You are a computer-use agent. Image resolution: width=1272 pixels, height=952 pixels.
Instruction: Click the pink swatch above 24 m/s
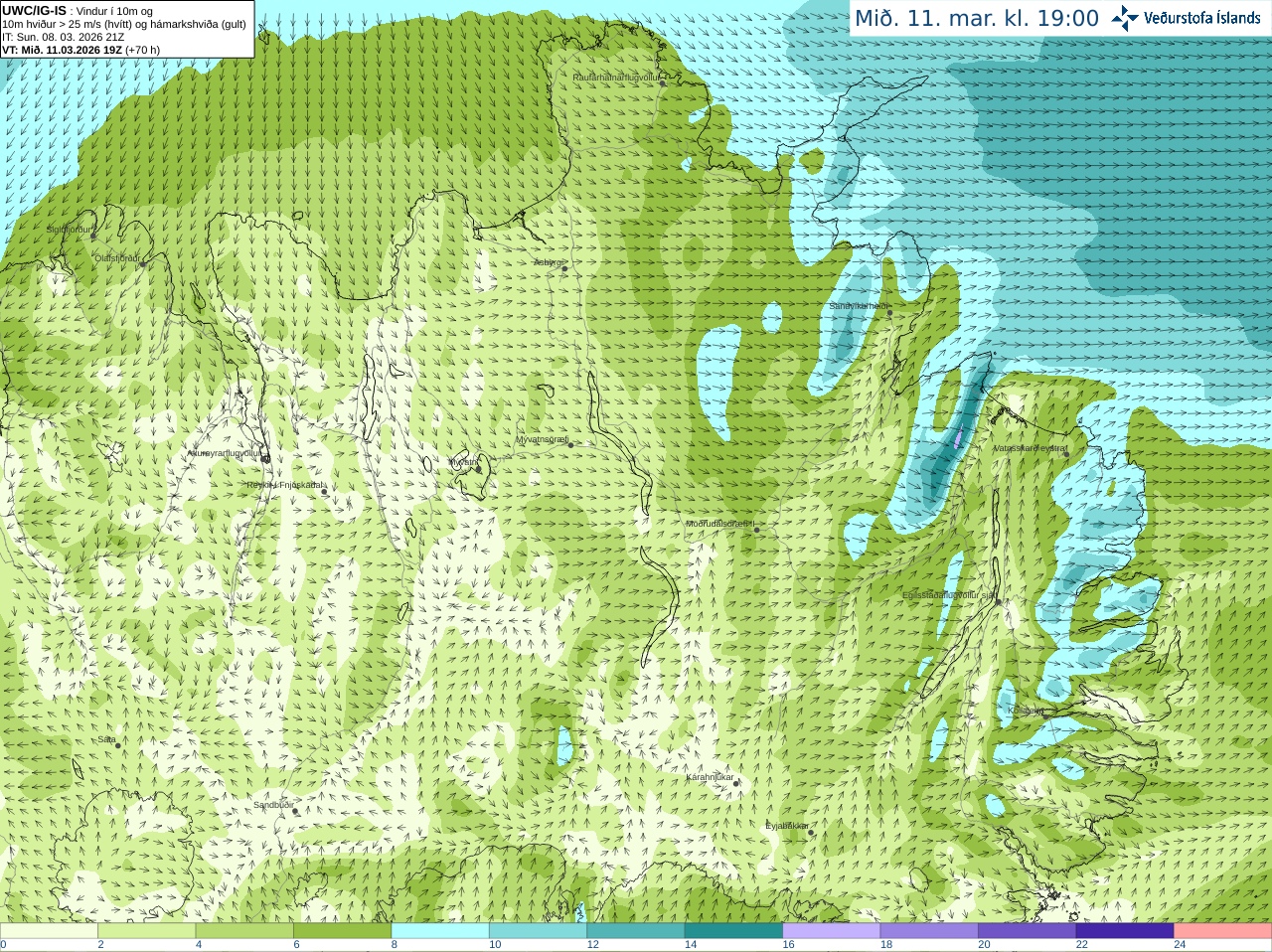tap(1223, 931)
